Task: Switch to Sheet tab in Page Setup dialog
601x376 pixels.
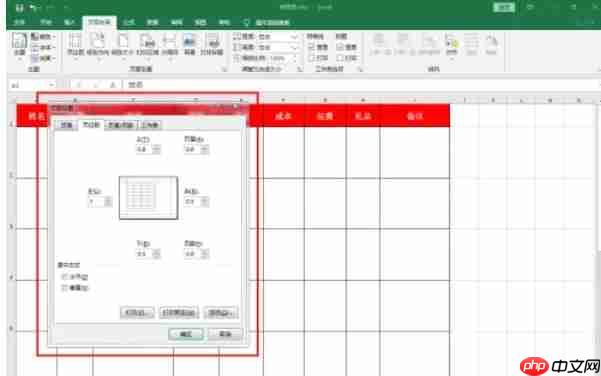Action: point(150,125)
